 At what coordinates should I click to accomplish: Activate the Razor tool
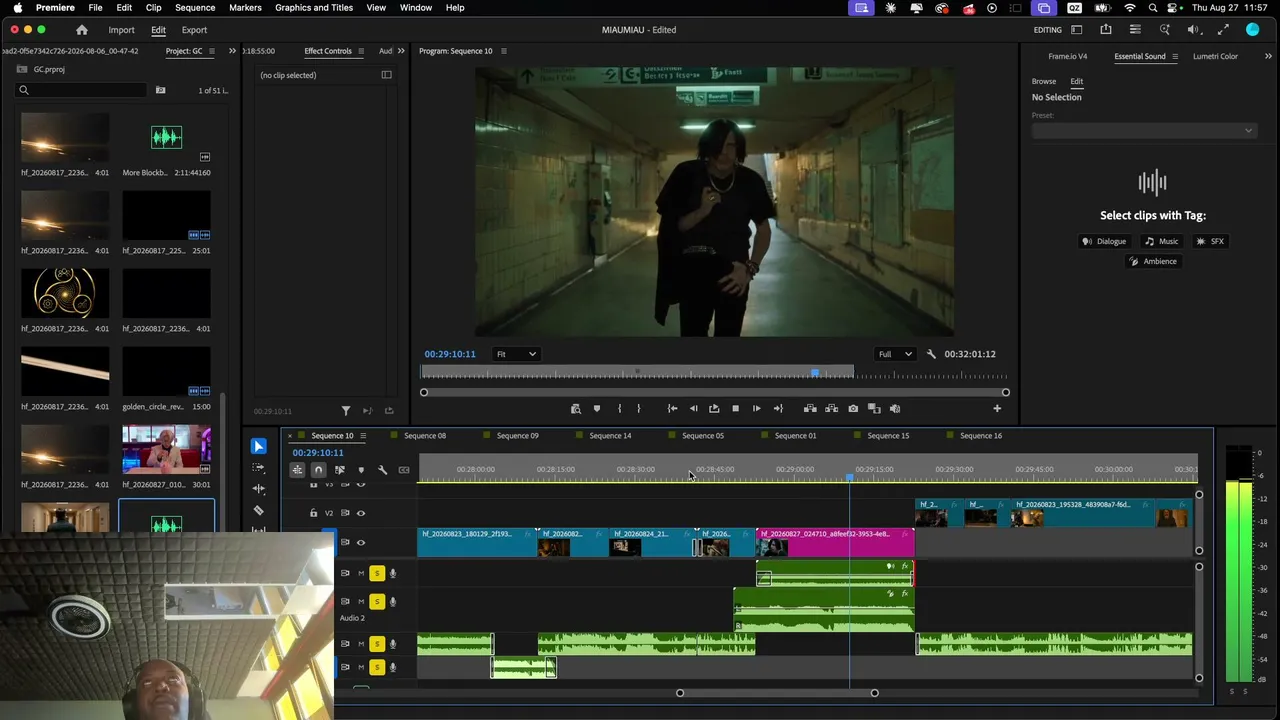click(x=259, y=510)
